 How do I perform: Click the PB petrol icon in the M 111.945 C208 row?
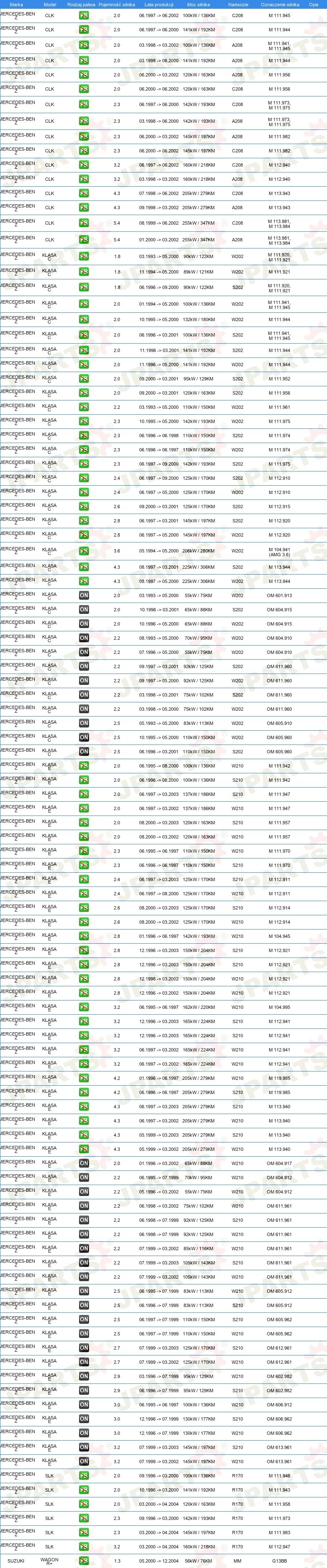[x=84, y=15]
